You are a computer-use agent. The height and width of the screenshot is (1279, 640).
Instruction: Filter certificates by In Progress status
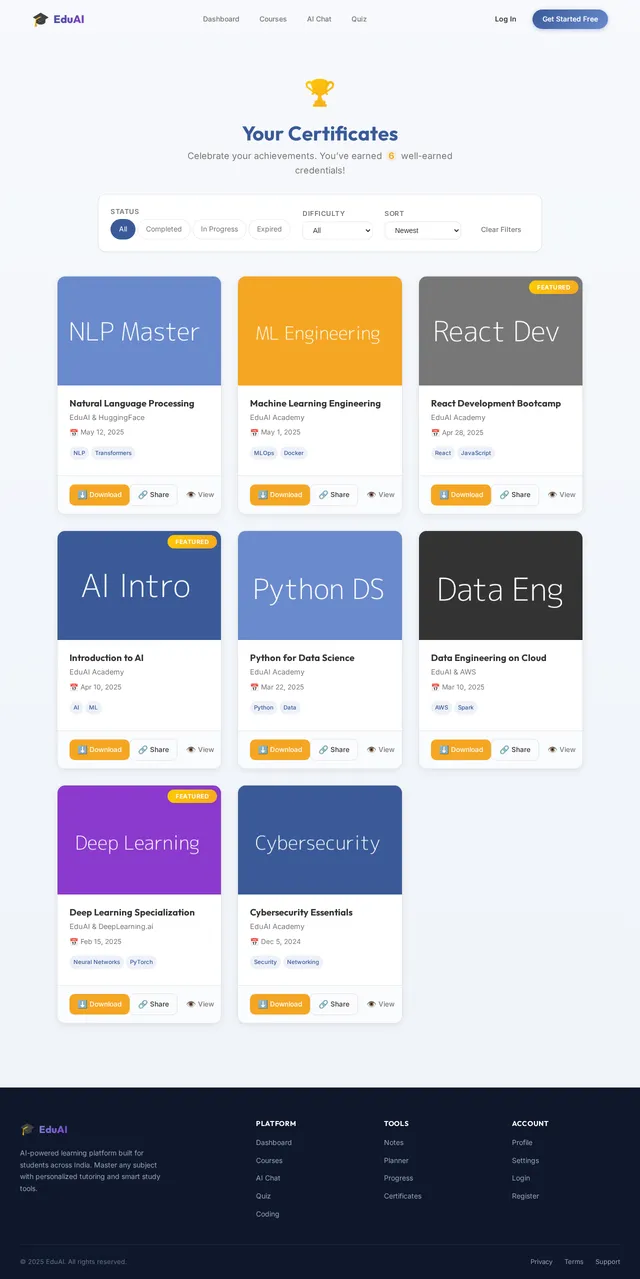(219, 229)
